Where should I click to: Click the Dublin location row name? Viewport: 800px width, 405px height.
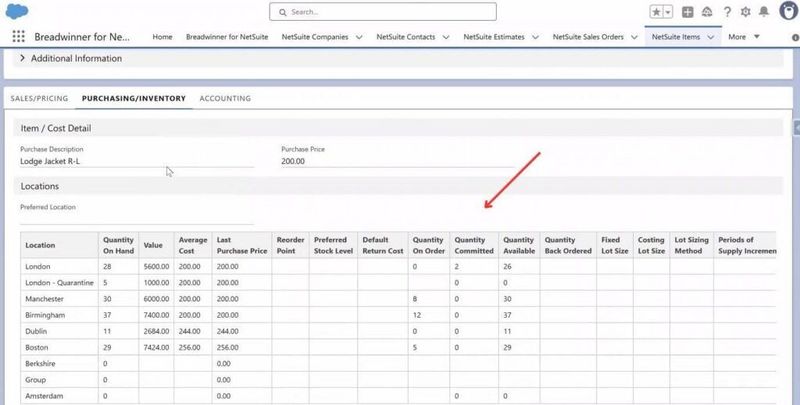pyautogui.click(x=36, y=331)
